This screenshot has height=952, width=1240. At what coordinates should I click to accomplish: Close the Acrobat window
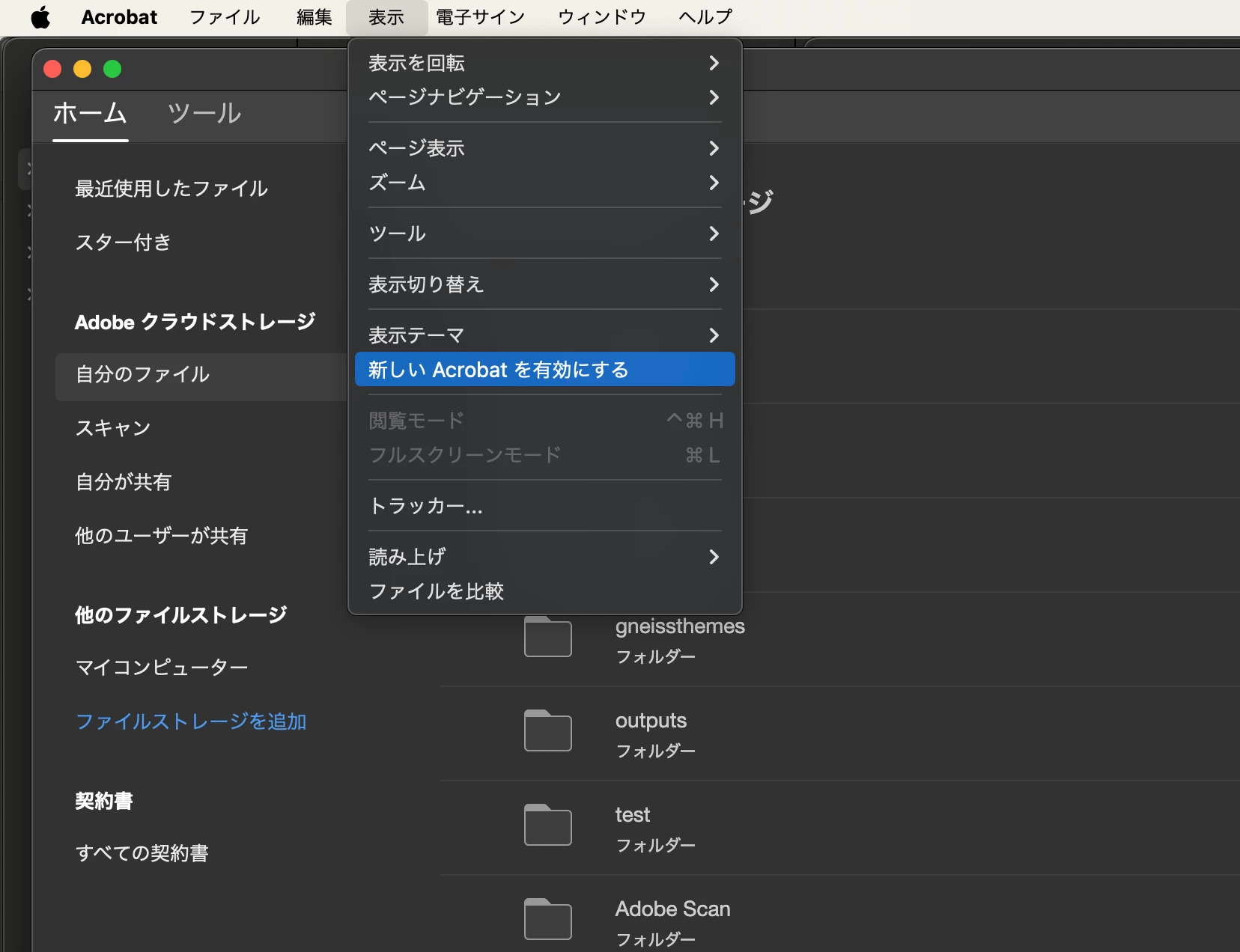coord(52,69)
